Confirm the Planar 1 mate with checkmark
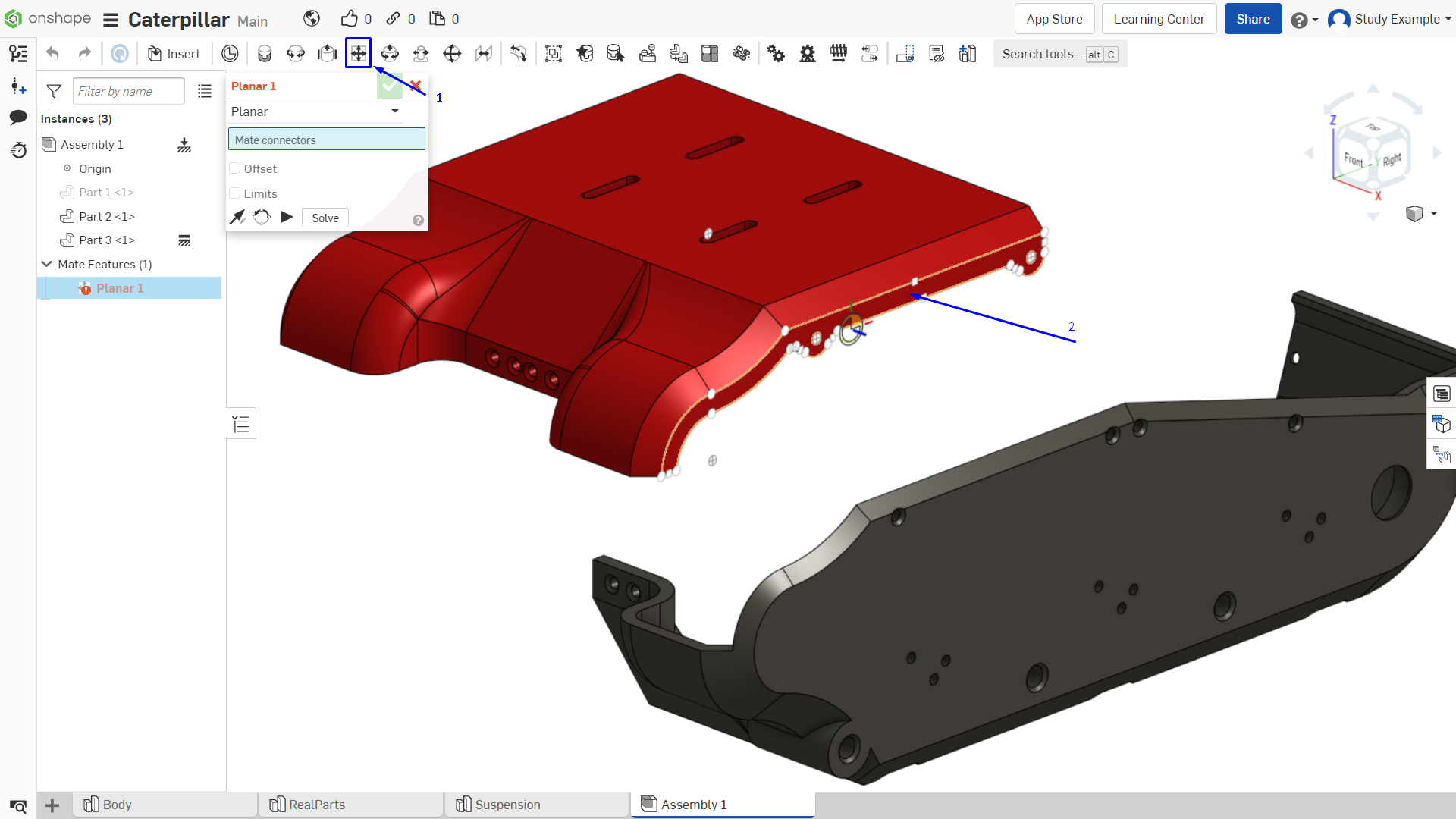The image size is (1456, 819). 389,86
